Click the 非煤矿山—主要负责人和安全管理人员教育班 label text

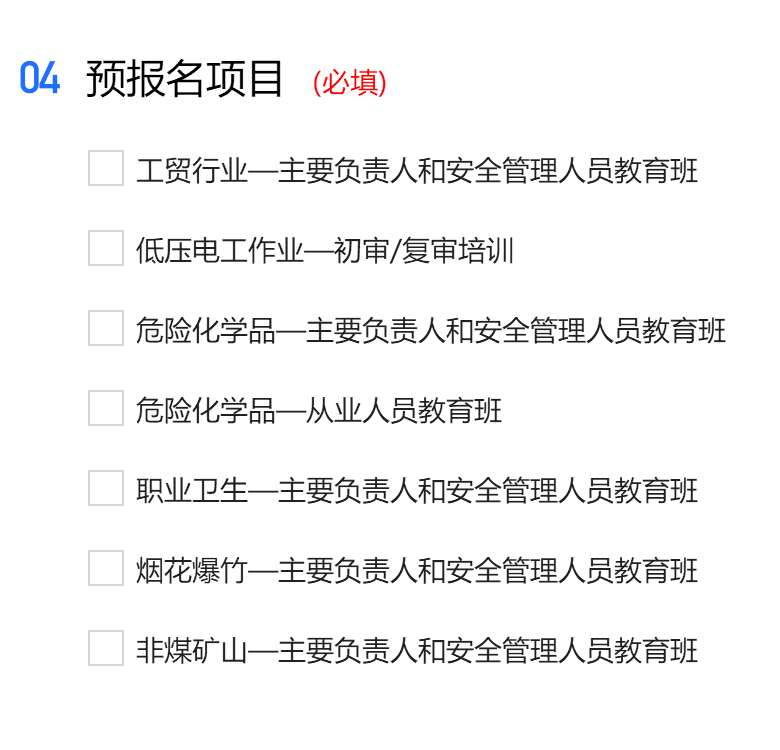pyautogui.click(x=417, y=651)
